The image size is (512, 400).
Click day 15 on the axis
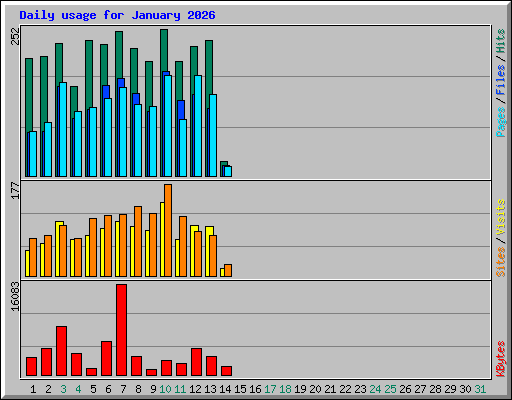(x=240, y=389)
